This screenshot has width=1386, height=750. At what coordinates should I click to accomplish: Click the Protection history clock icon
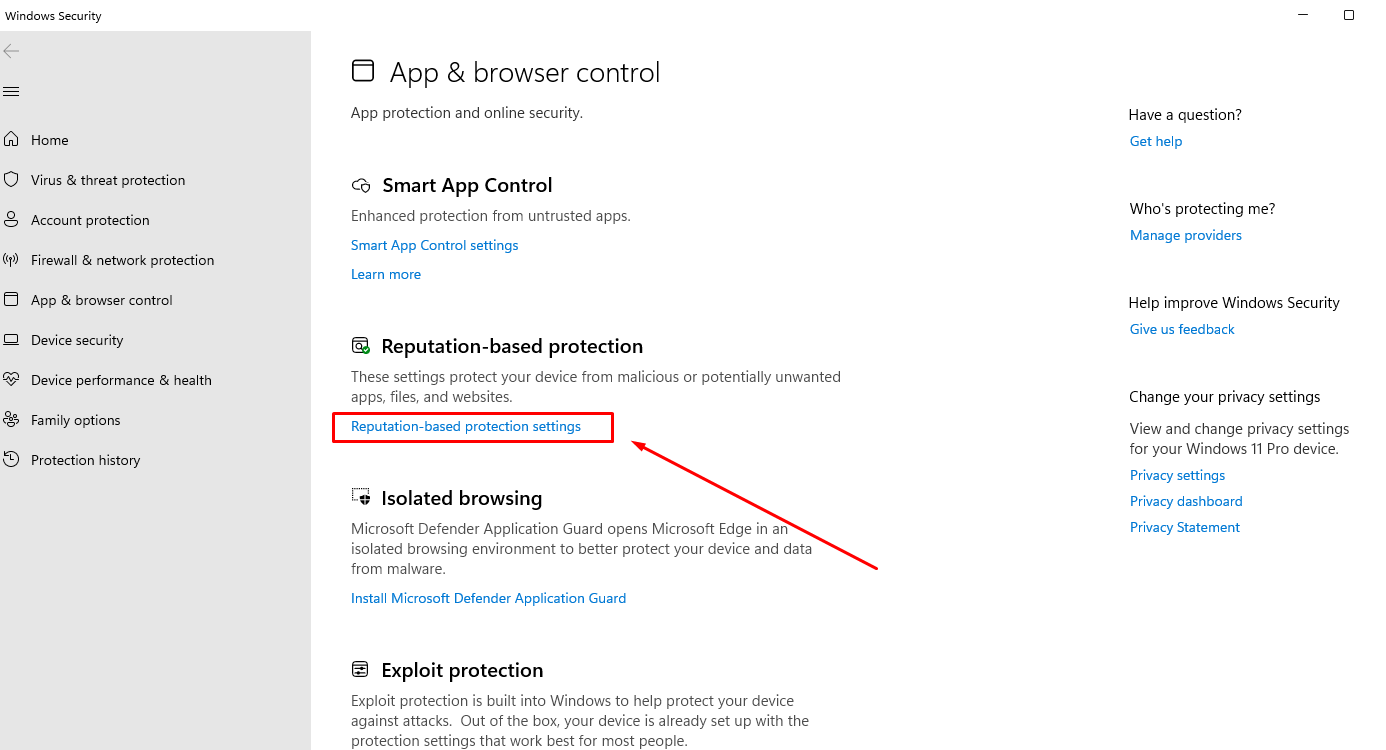(x=11, y=460)
